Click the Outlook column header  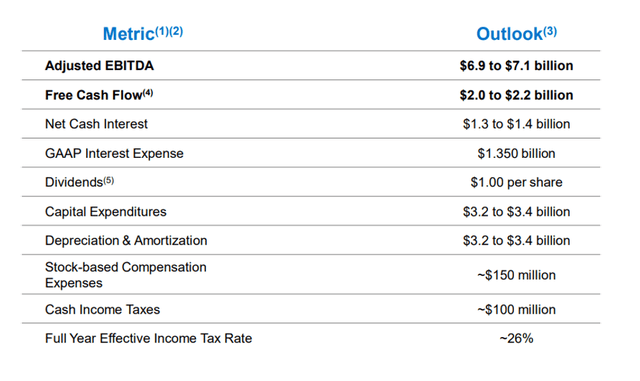516,33
